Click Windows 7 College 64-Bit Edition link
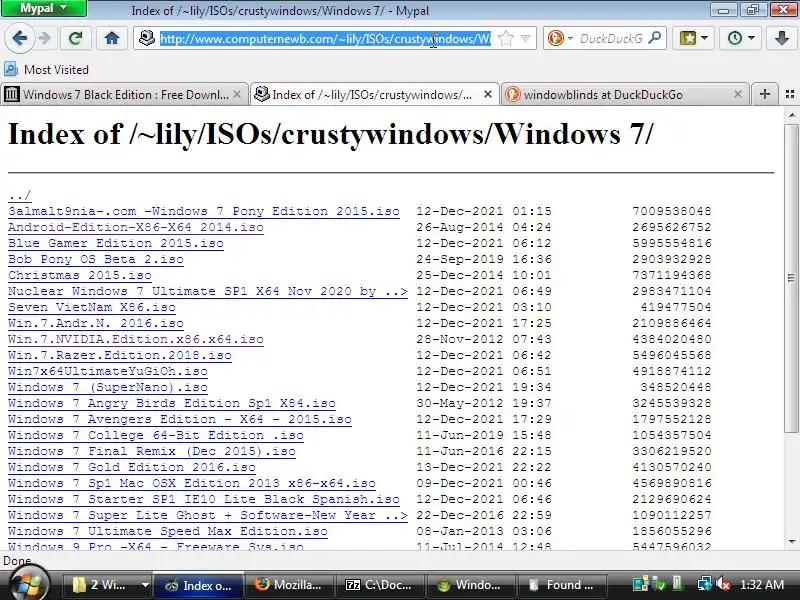This screenshot has height=600, width=800. point(156,435)
